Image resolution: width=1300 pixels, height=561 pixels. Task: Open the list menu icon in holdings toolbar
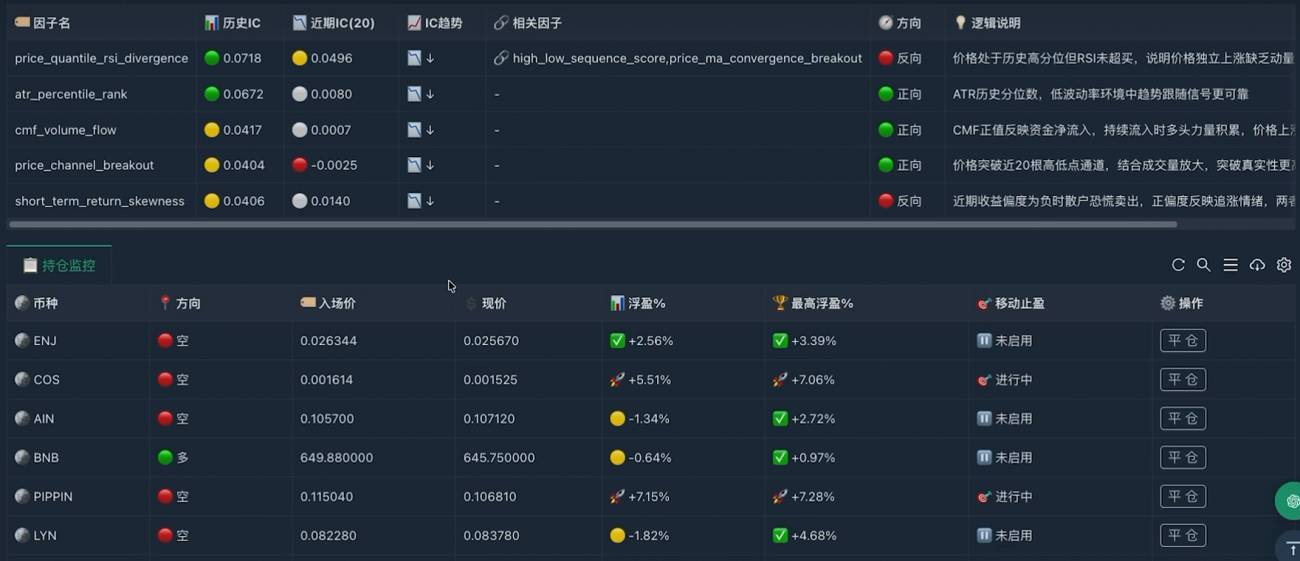click(x=1231, y=265)
